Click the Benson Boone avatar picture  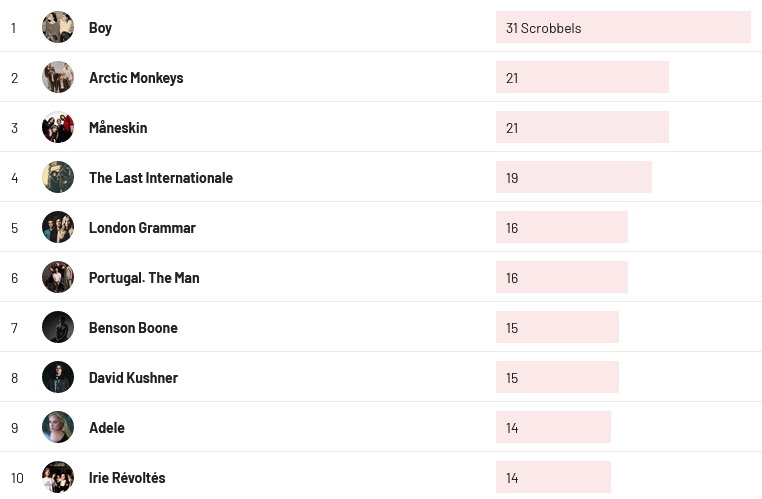click(x=58, y=327)
